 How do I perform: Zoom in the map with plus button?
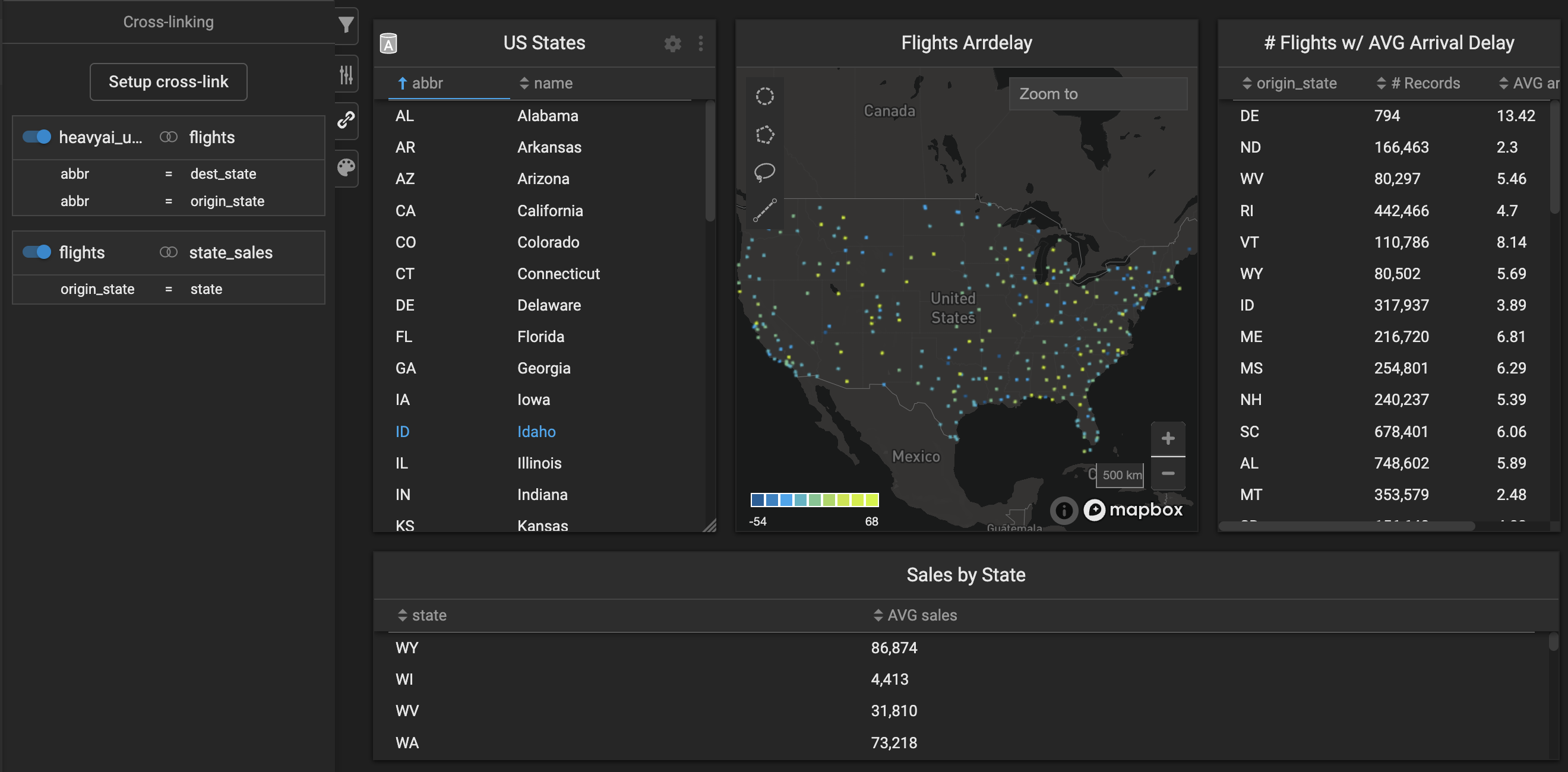[x=1168, y=438]
